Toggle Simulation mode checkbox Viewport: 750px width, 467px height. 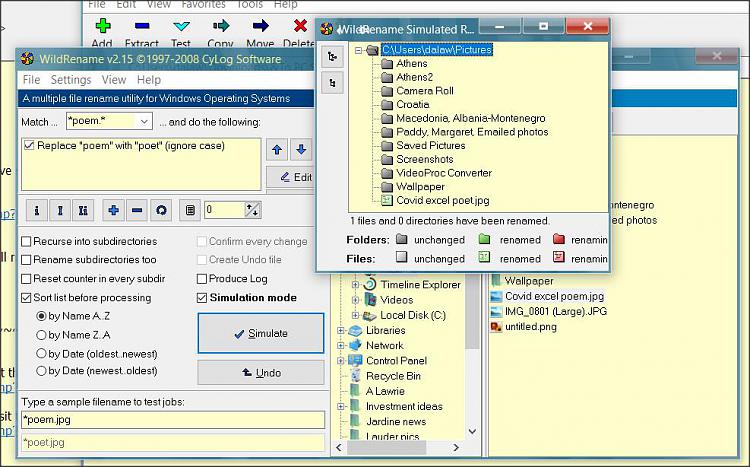pos(202,298)
